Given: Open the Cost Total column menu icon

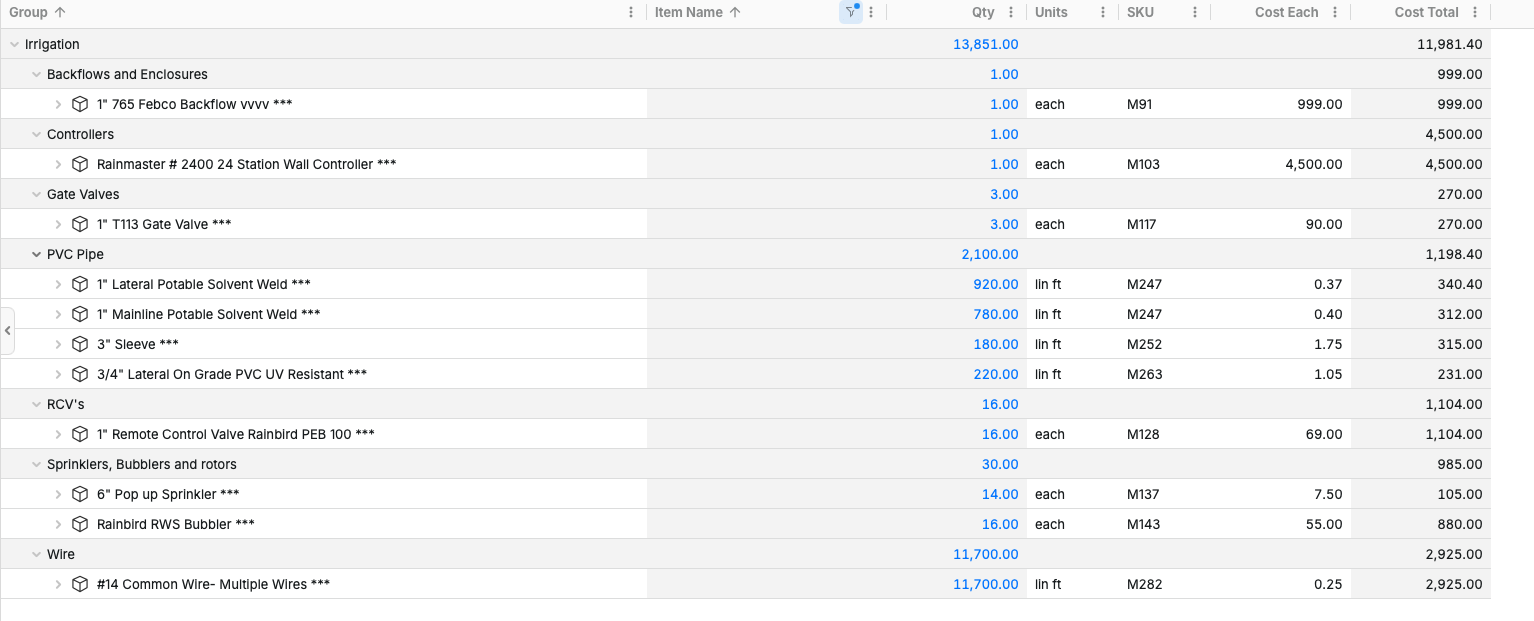Looking at the screenshot, I should click(x=1473, y=13).
